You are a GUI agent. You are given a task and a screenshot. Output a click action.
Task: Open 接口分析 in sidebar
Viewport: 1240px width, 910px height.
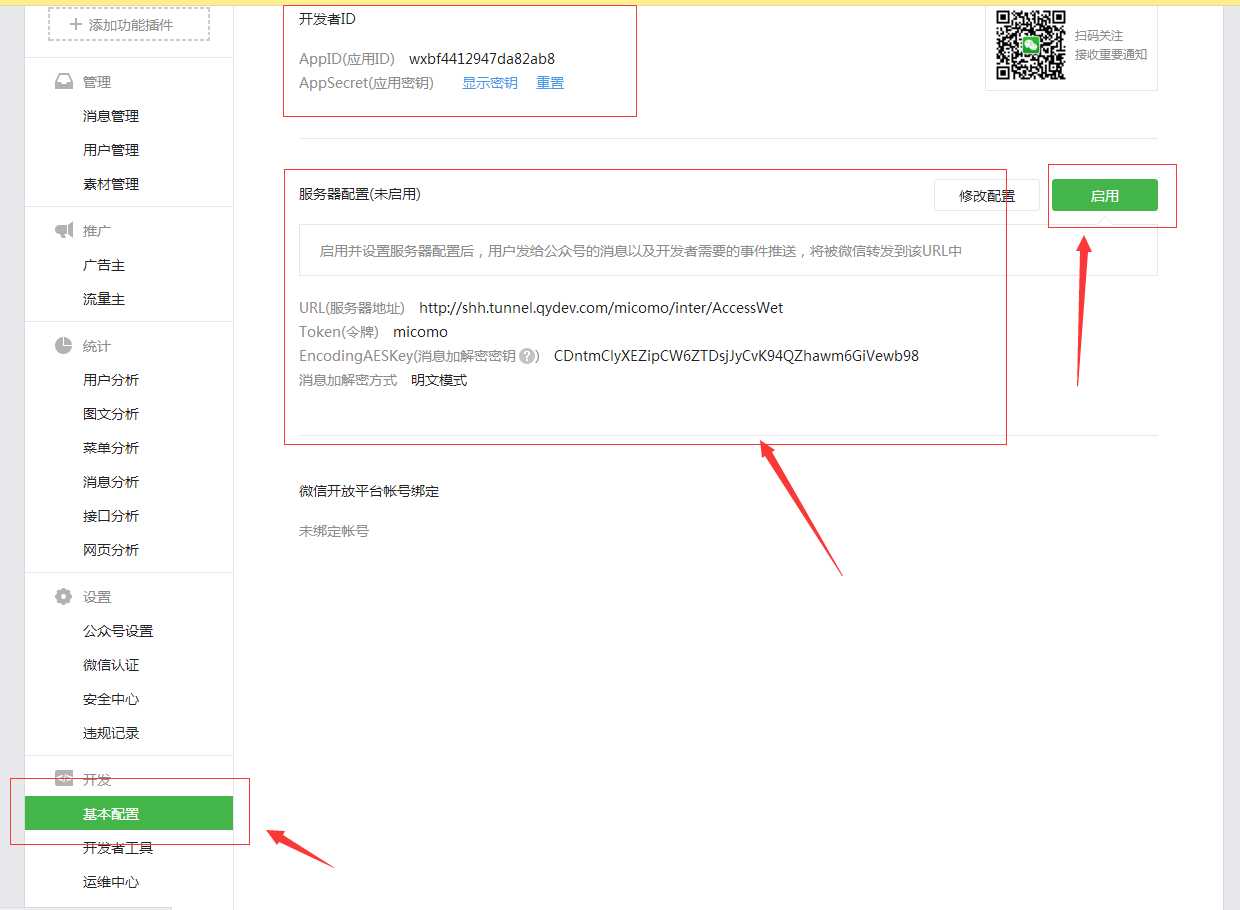coord(111,516)
